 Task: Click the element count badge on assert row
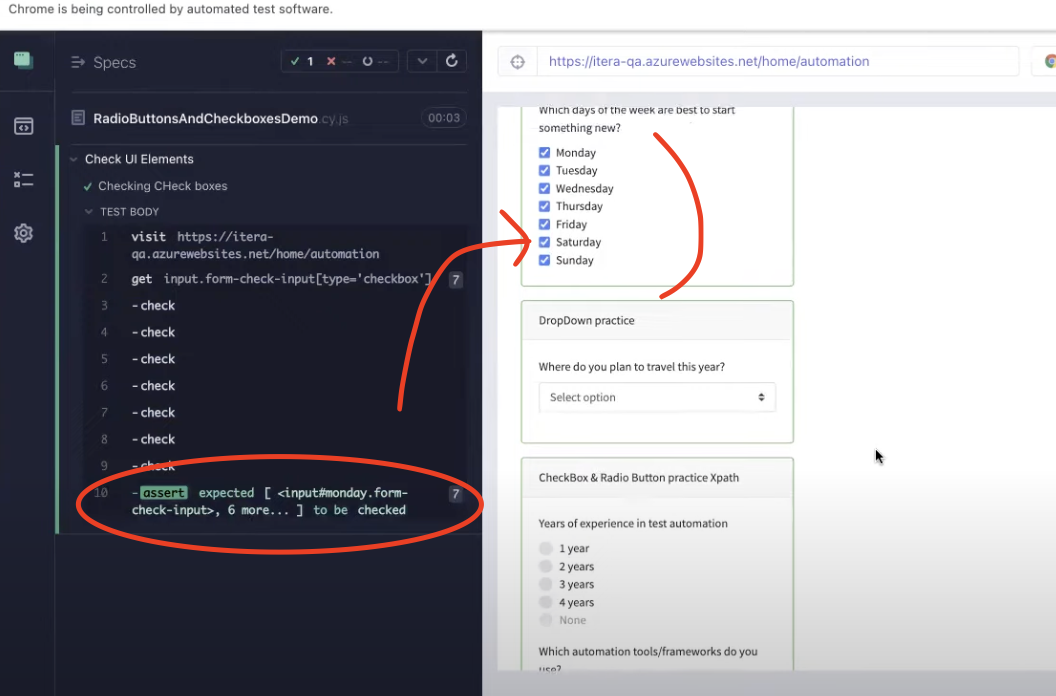tap(456, 494)
